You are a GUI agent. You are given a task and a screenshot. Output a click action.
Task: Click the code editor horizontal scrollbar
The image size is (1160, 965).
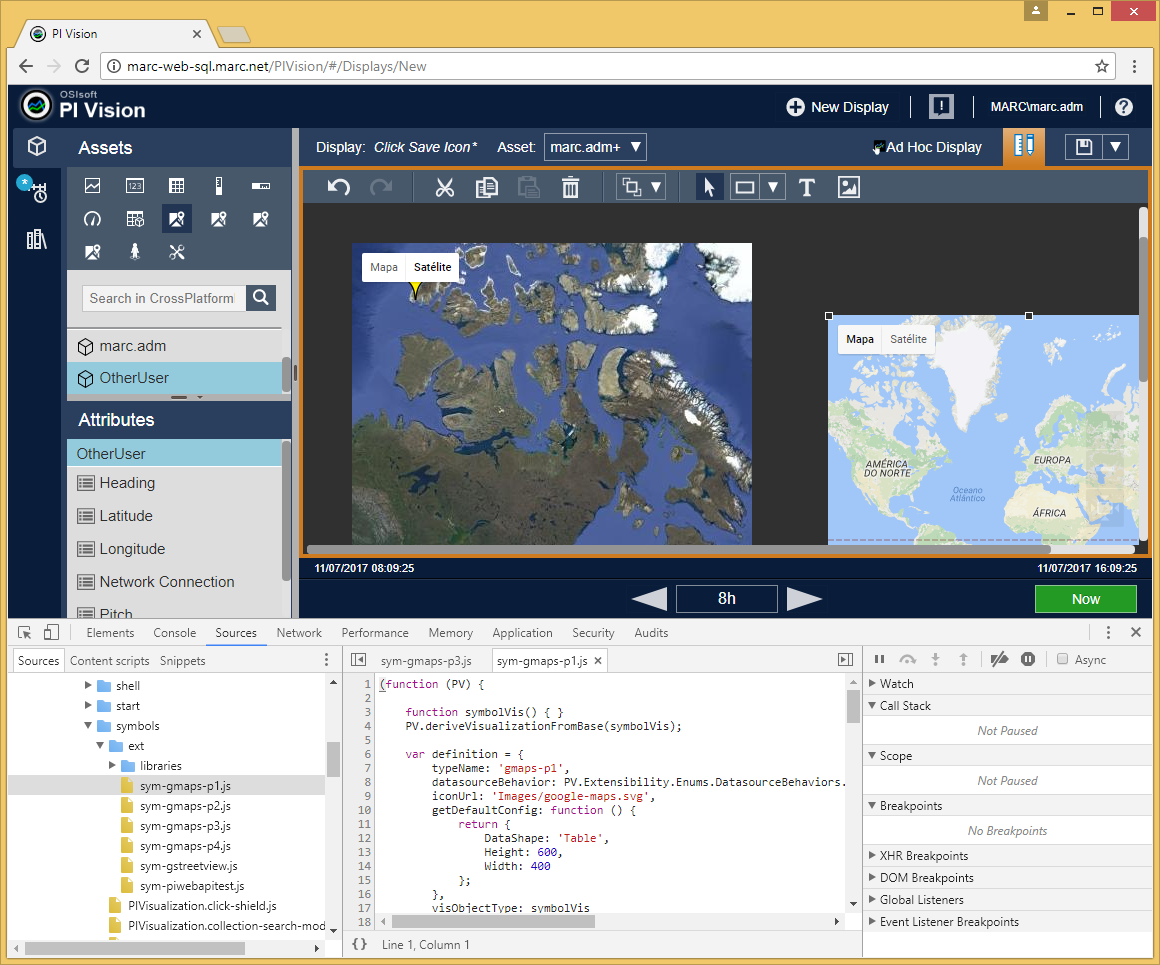(493, 921)
